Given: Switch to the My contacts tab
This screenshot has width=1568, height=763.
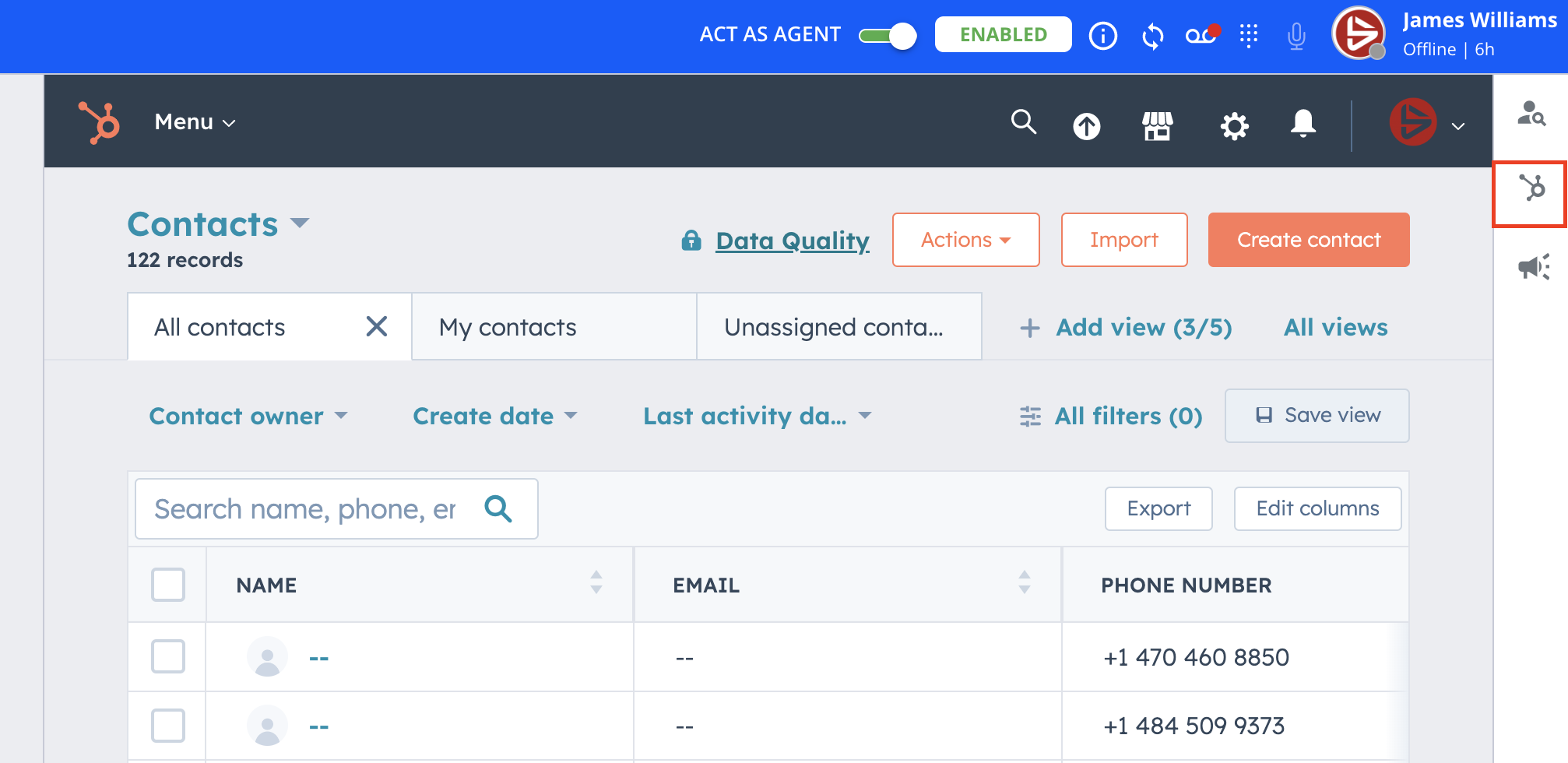Looking at the screenshot, I should [x=508, y=327].
